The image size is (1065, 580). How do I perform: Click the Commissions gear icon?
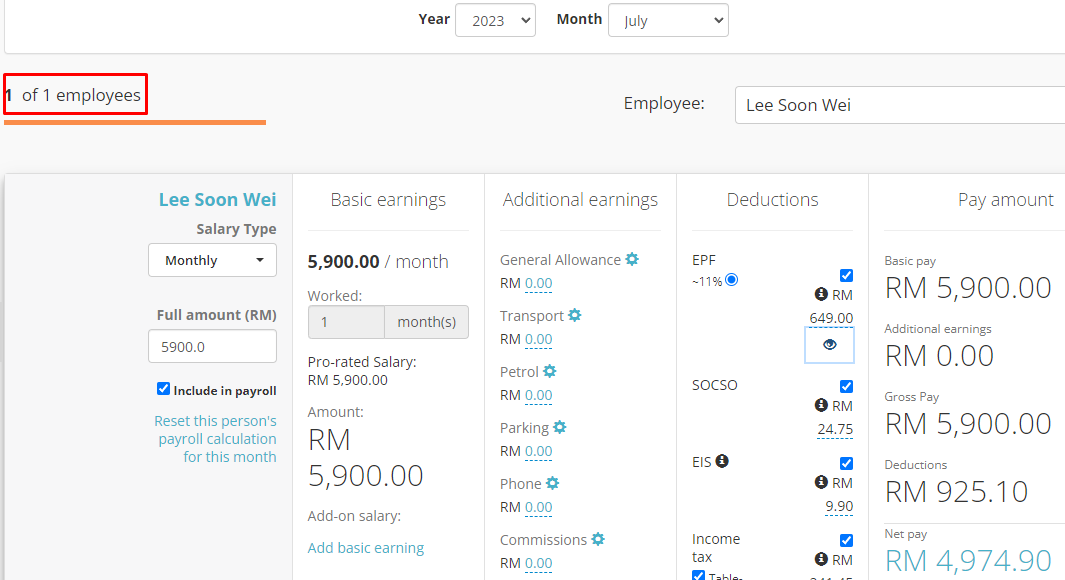click(x=598, y=539)
